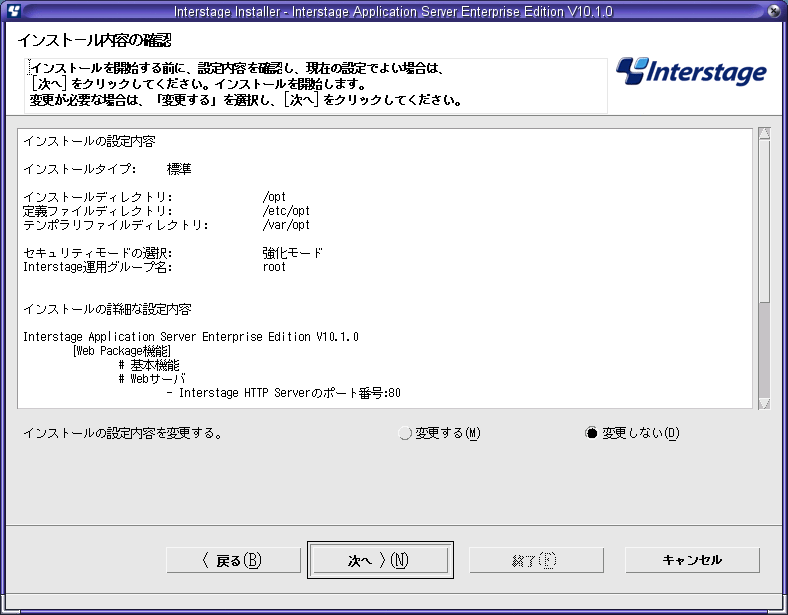Click the # 基本機能 line

tap(149, 365)
